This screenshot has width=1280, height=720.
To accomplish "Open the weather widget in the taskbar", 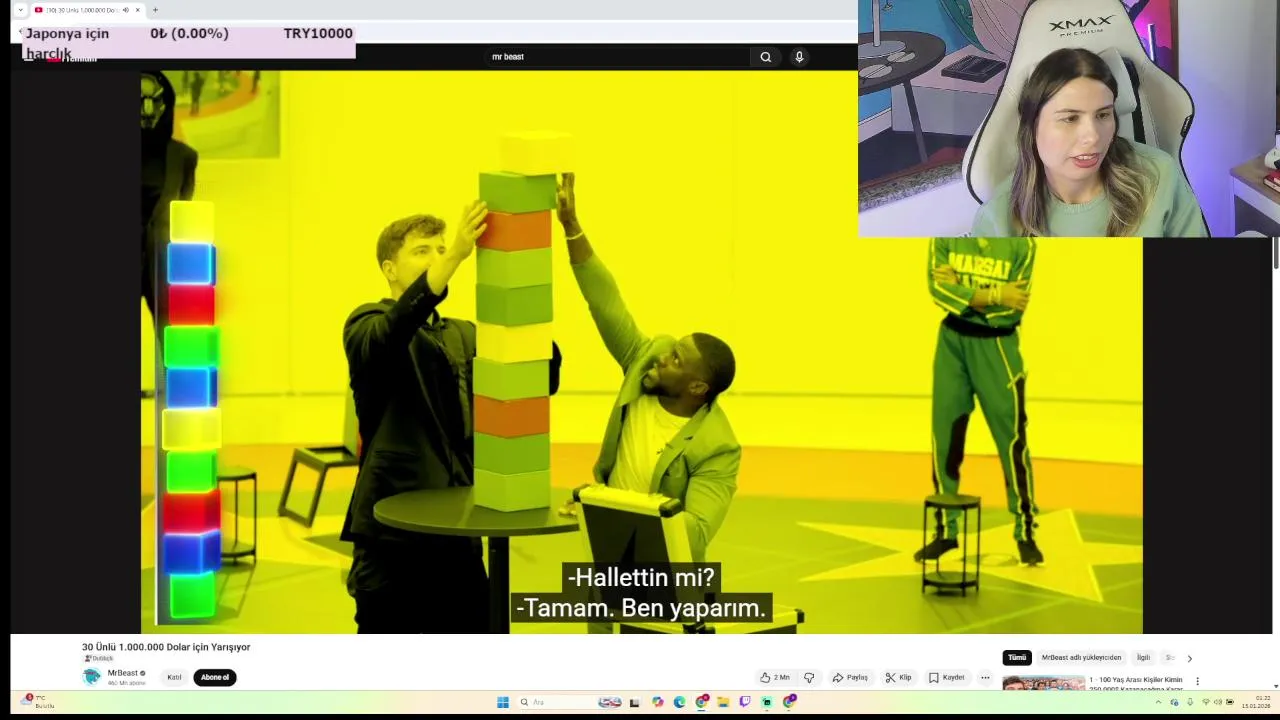I will (x=38, y=702).
